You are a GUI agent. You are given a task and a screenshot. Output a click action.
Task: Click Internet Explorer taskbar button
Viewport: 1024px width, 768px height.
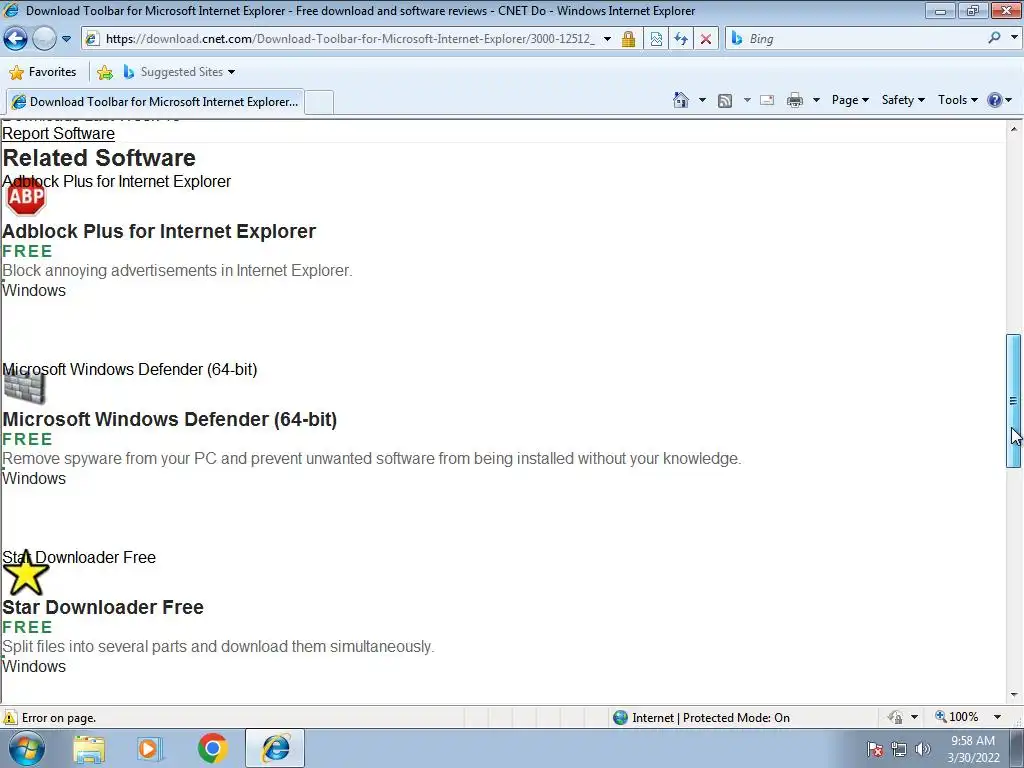[x=275, y=748]
